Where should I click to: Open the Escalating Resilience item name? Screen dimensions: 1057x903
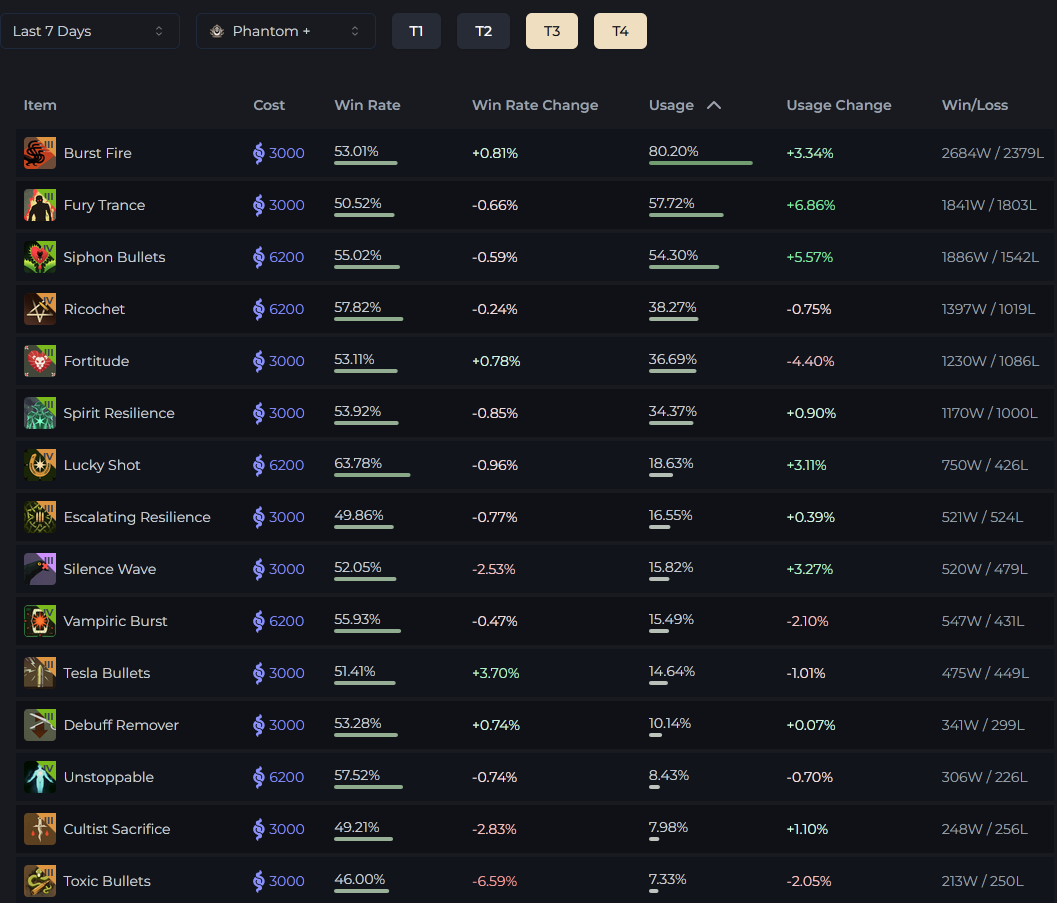(137, 517)
